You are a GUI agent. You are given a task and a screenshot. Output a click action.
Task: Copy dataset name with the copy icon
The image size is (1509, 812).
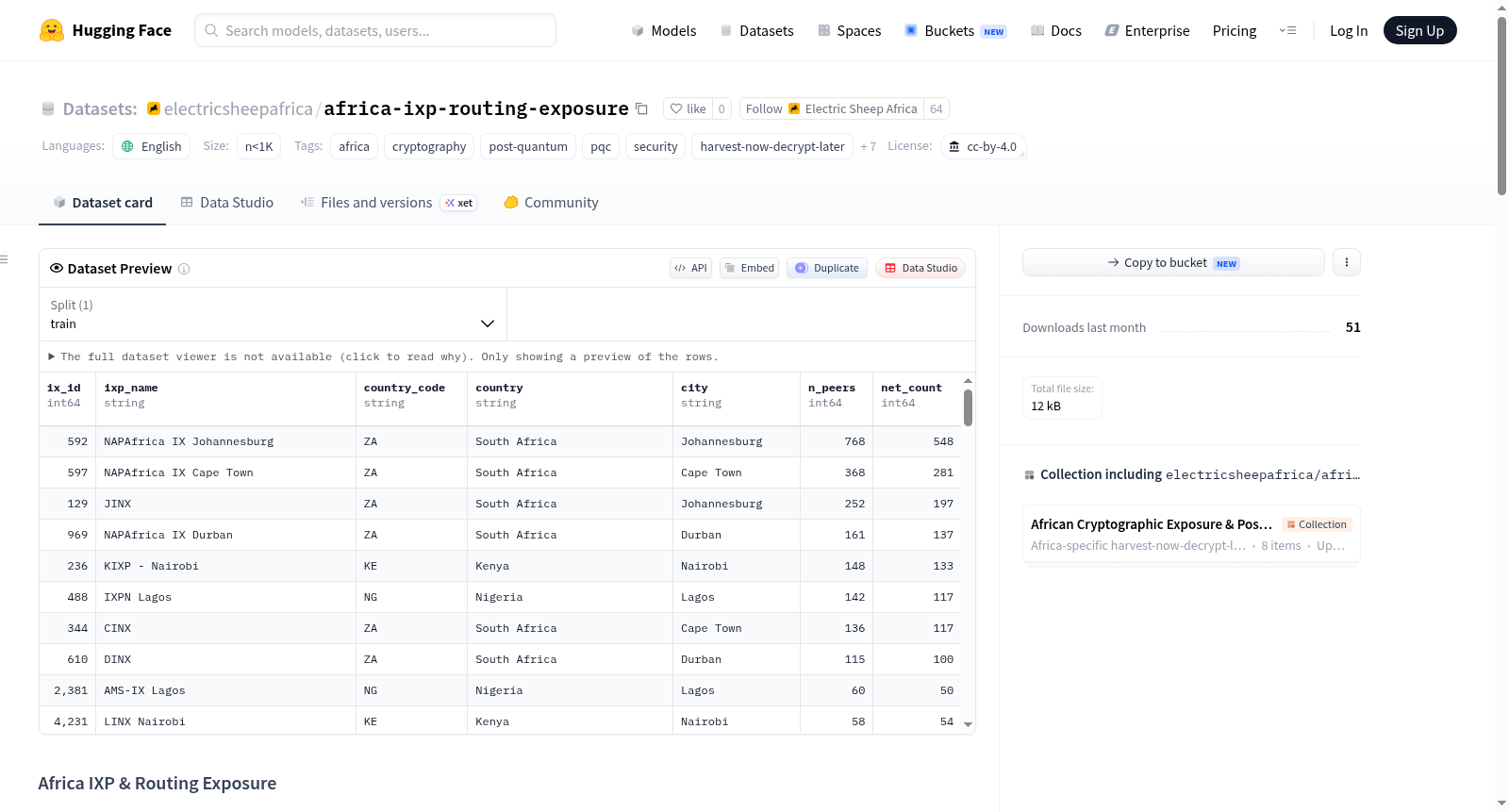[x=641, y=108]
